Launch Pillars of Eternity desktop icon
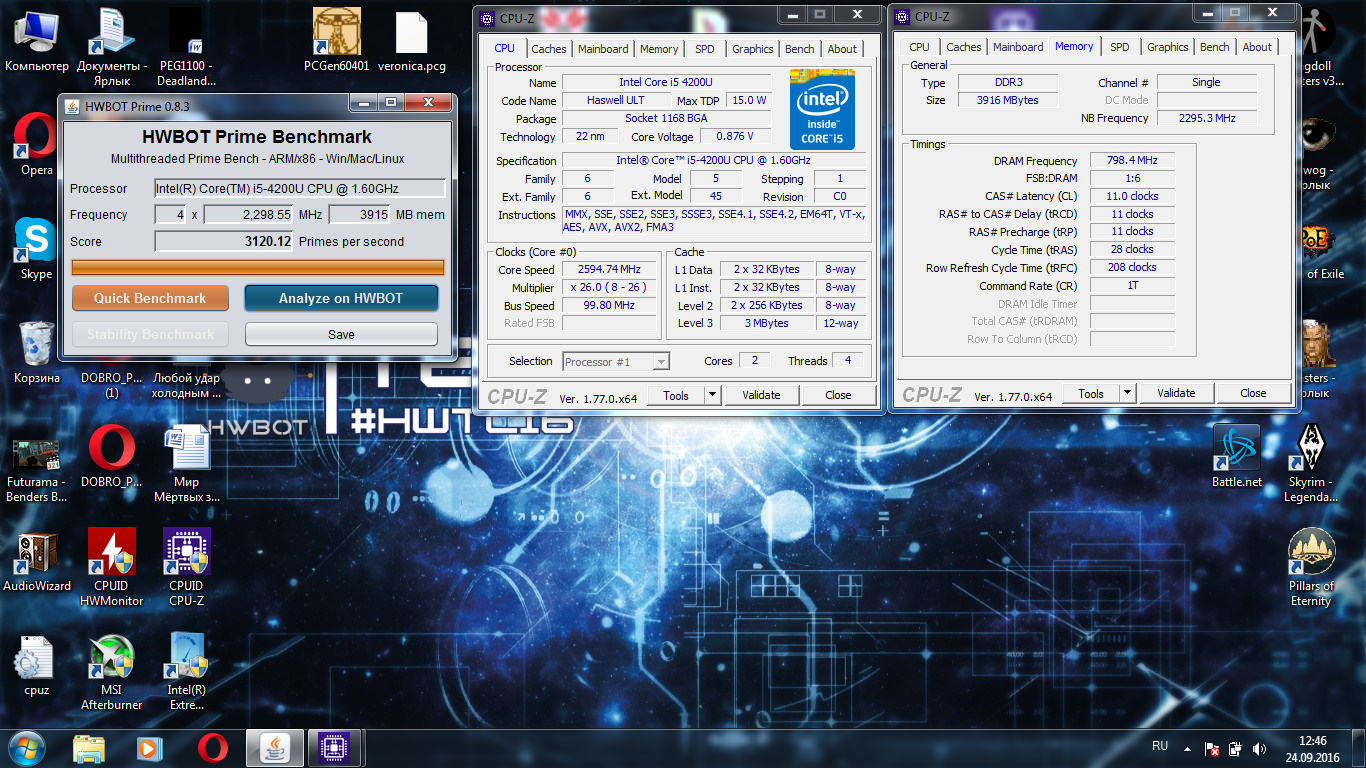This screenshot has height=768, width=1366. (x=1311, y=567)
